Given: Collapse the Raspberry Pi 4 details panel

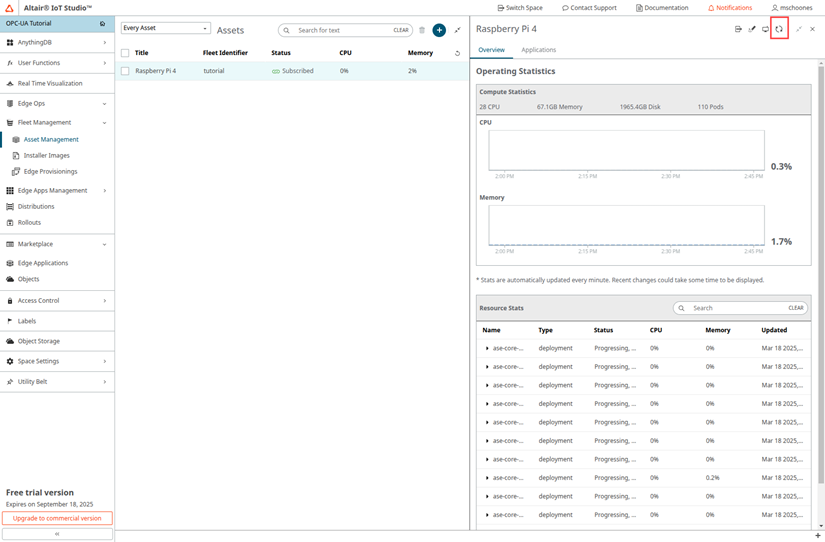Looking at the screenshot, I should (x=799, y=29).
